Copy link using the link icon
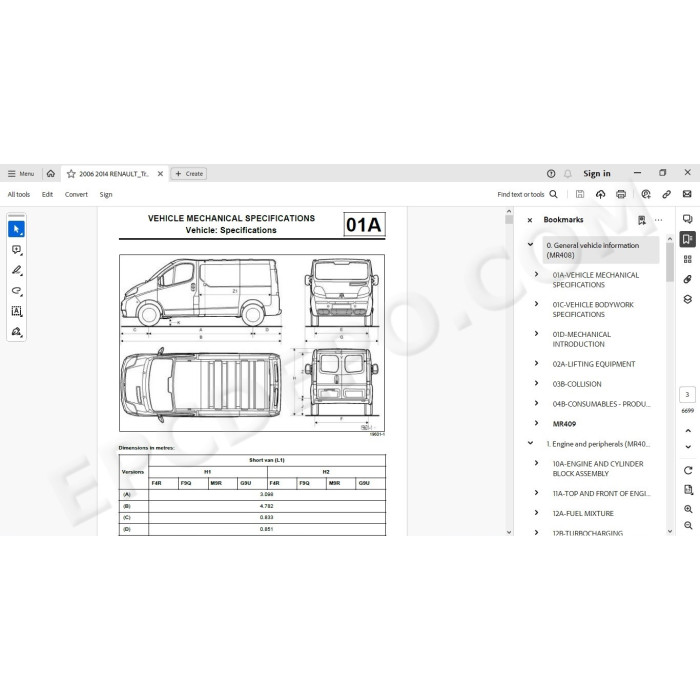The image size is (700, 700). tap(667, 194)
